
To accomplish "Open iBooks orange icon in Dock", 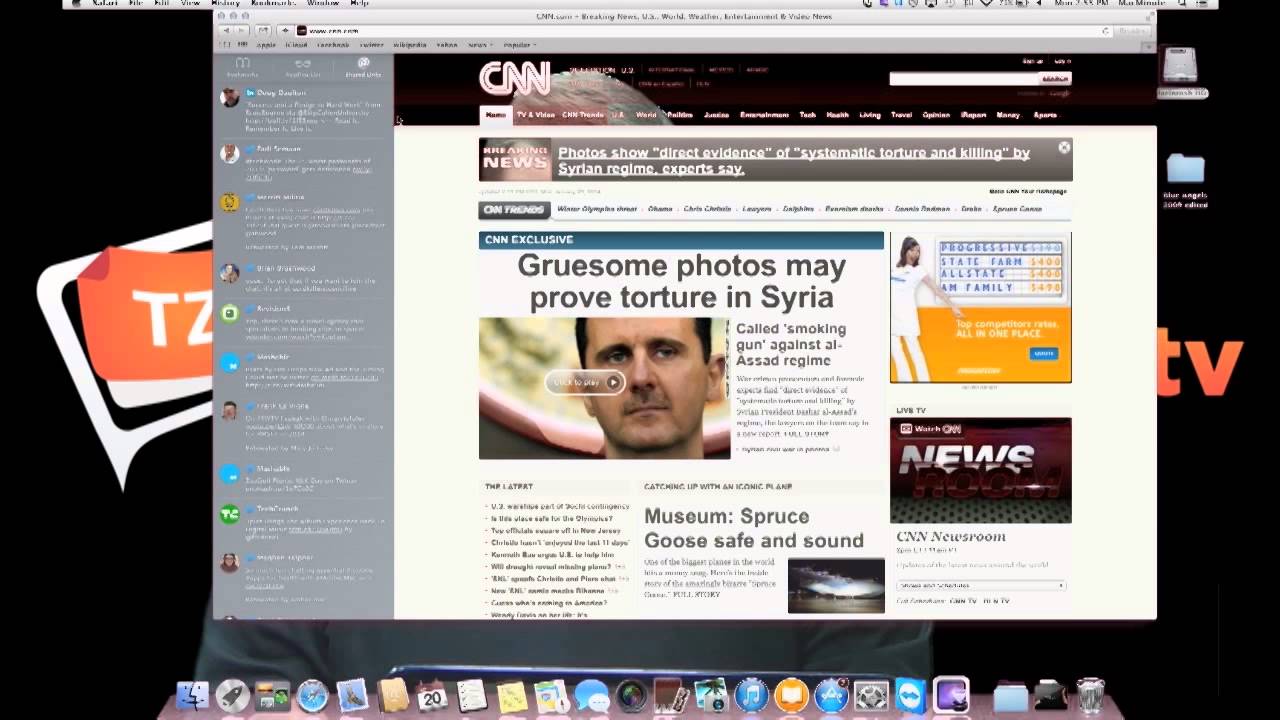I will click(x=791, y=695).
